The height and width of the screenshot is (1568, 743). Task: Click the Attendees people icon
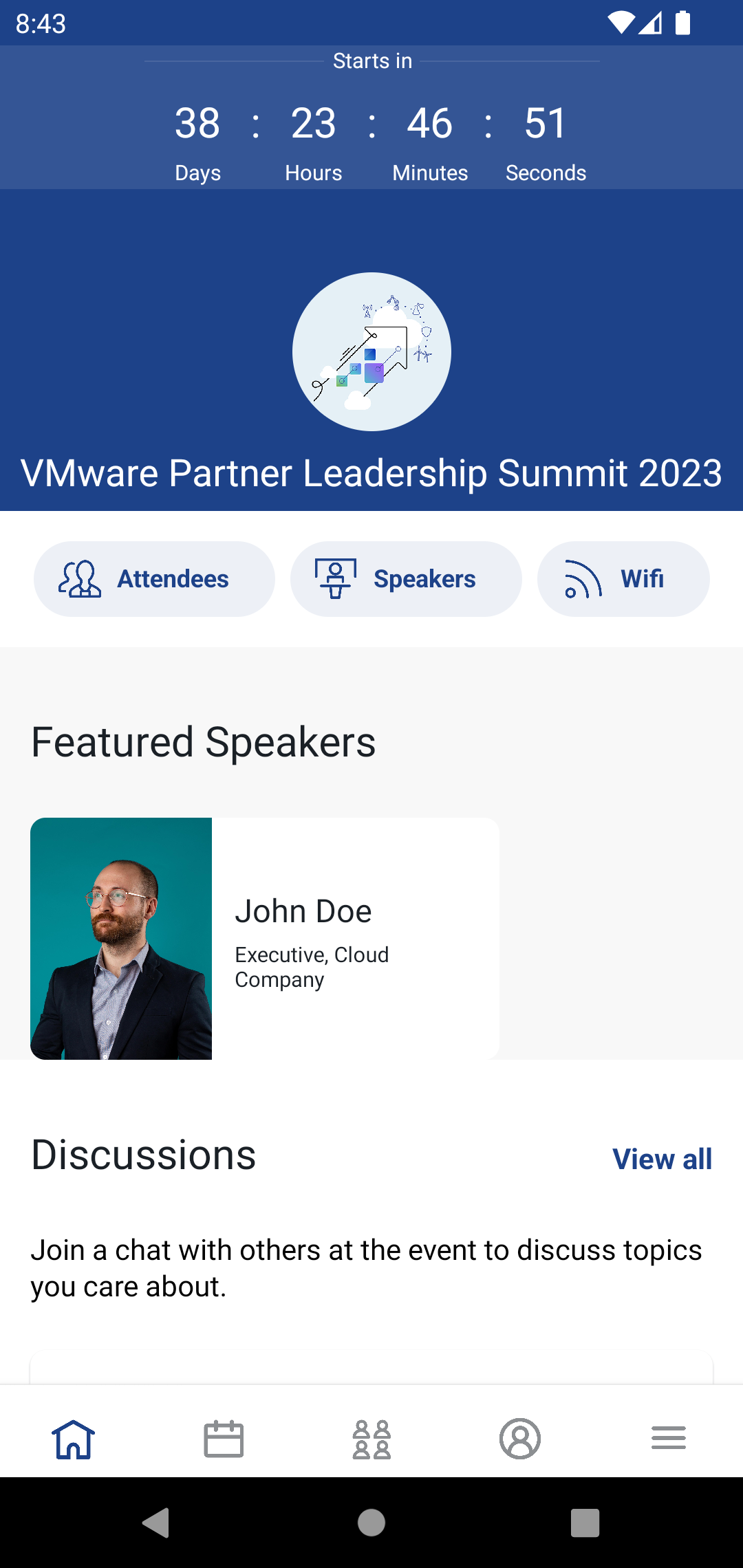point(80,579)
